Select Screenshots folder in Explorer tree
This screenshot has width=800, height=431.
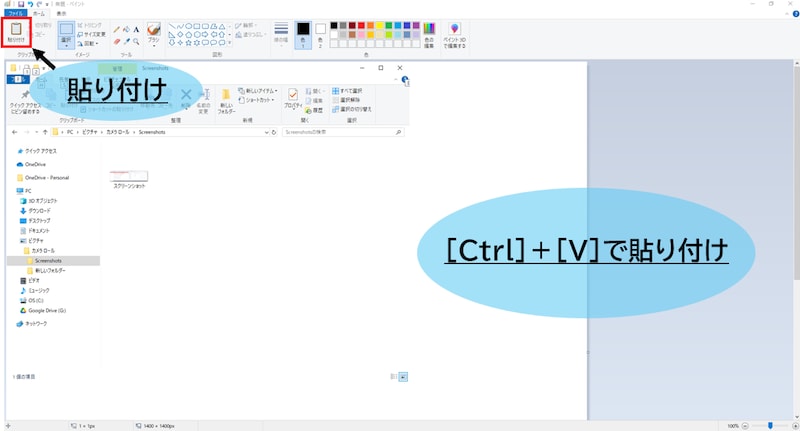[48, 261]
